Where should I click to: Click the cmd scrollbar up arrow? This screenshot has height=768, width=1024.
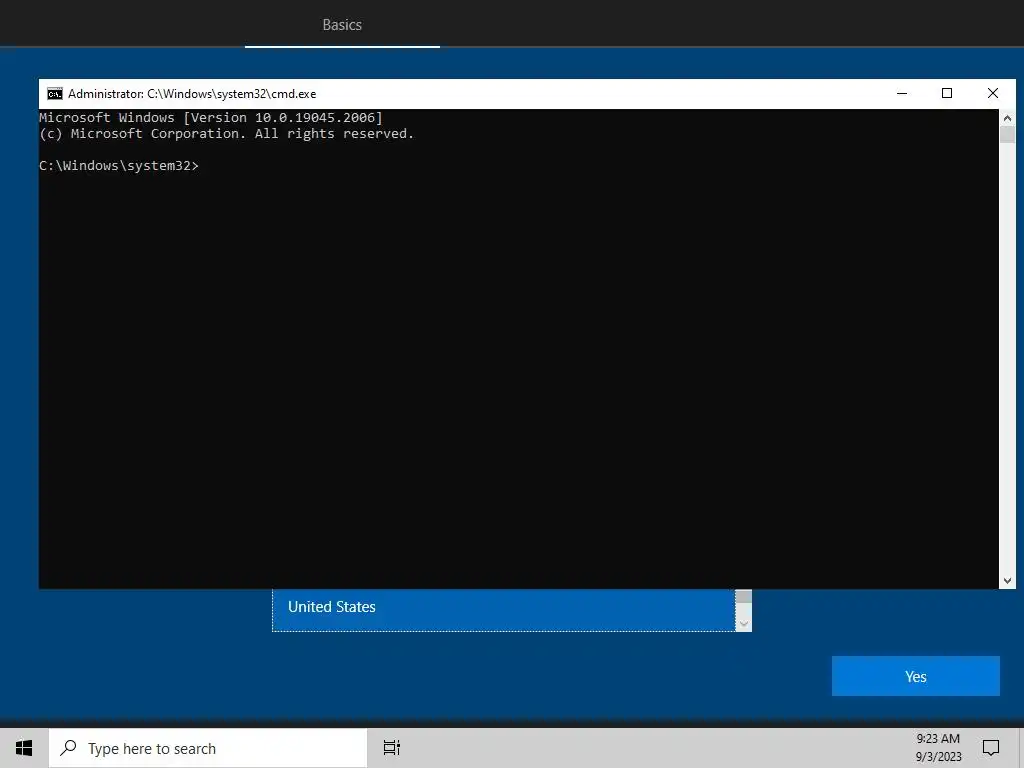click(1007, 118)
